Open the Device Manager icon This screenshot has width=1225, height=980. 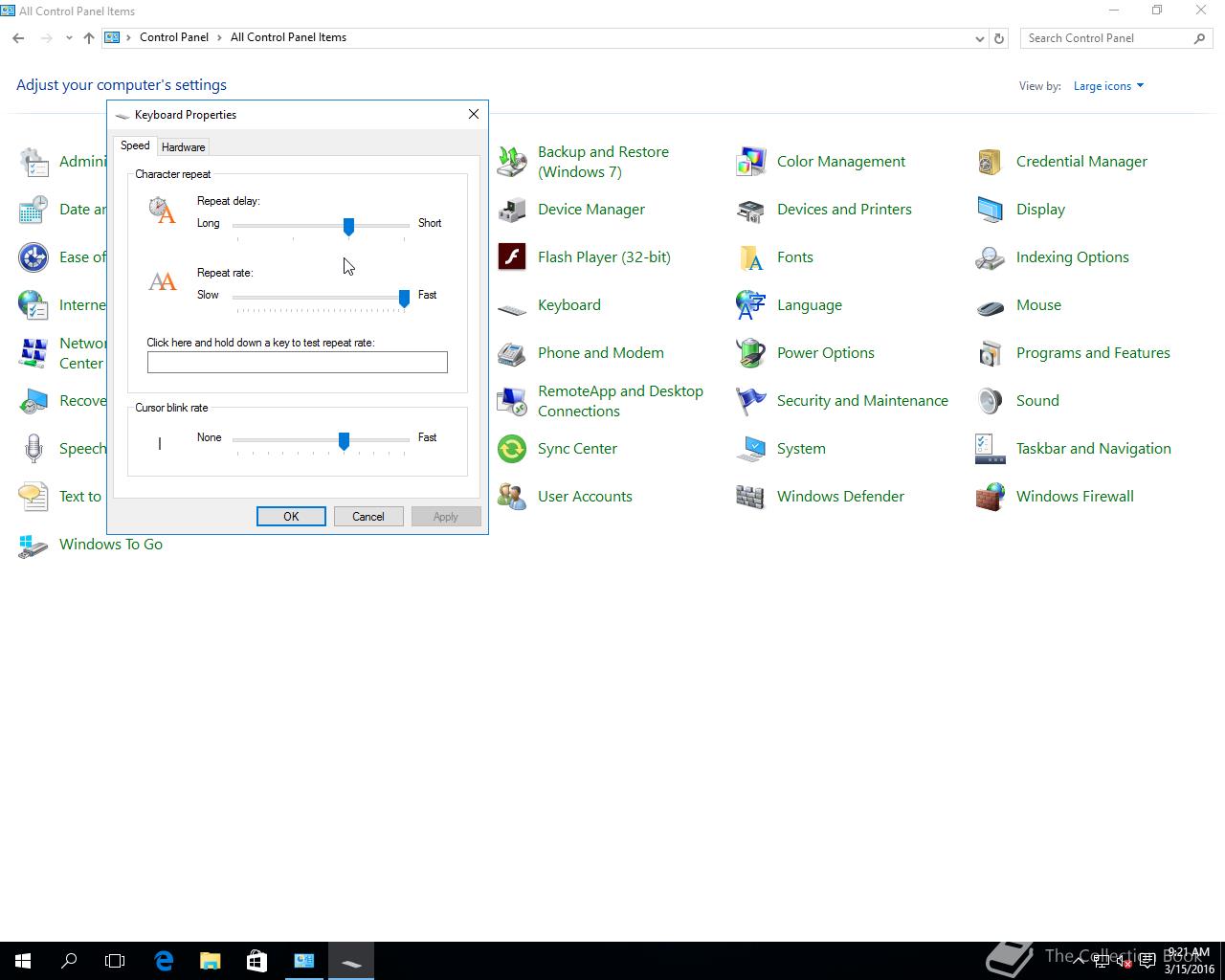tap(512, 210)
